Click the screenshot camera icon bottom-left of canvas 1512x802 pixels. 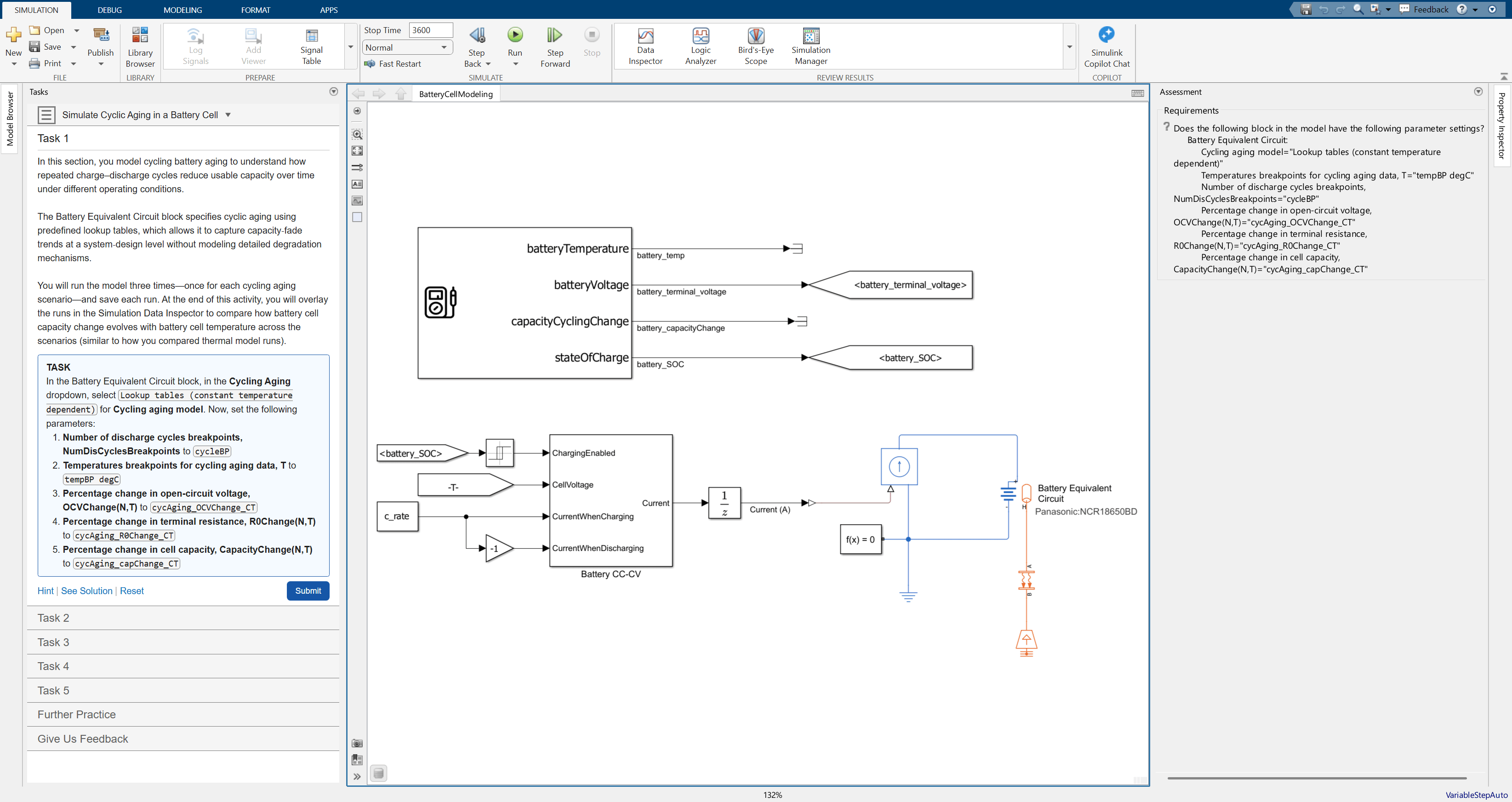tap(357, 743)
